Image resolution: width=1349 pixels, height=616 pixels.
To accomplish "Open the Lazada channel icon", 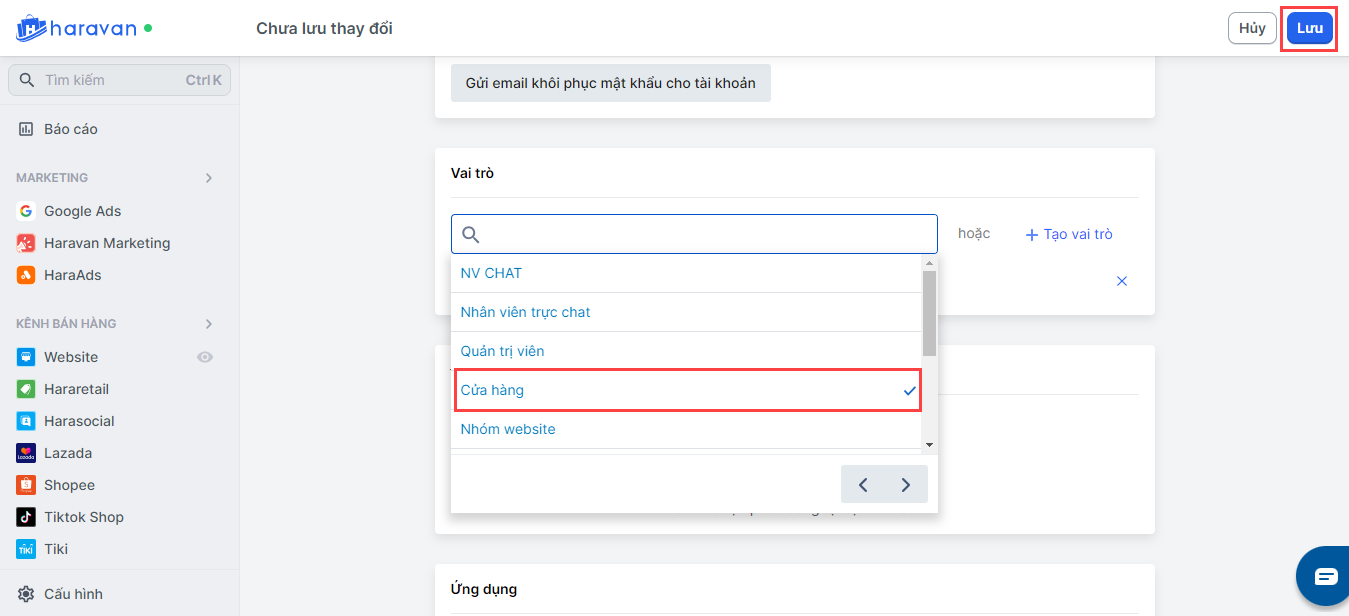I will (x=26, y=453).
